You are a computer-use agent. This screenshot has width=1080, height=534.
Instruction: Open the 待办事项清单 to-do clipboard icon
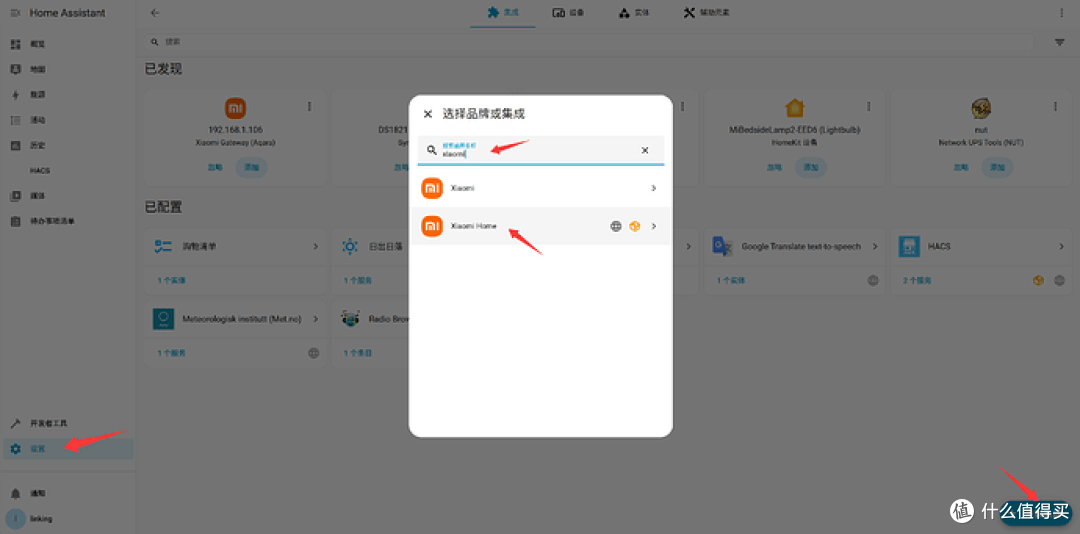15,221
